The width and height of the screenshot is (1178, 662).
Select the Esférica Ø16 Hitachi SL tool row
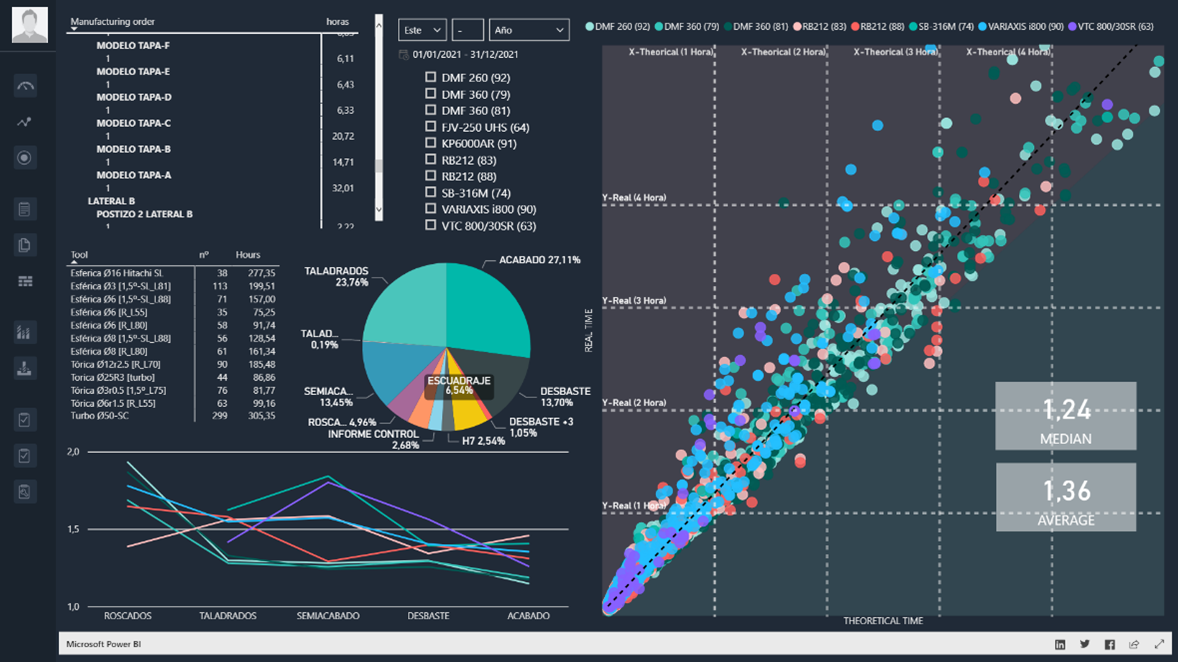click(173, 274)
